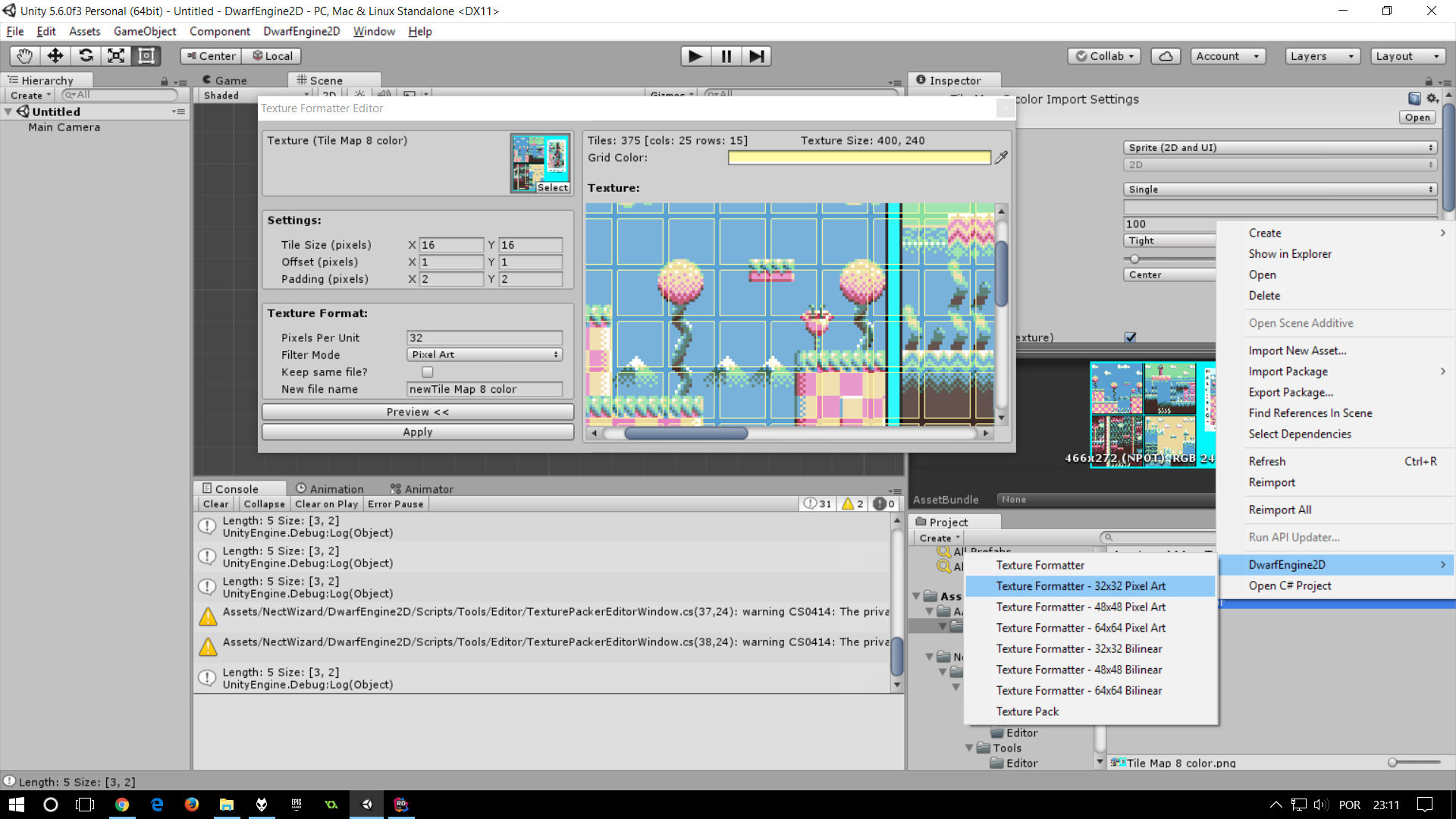The image size is (1456, 819).
Task: Open the Task View icon
Action: [86, 805]
